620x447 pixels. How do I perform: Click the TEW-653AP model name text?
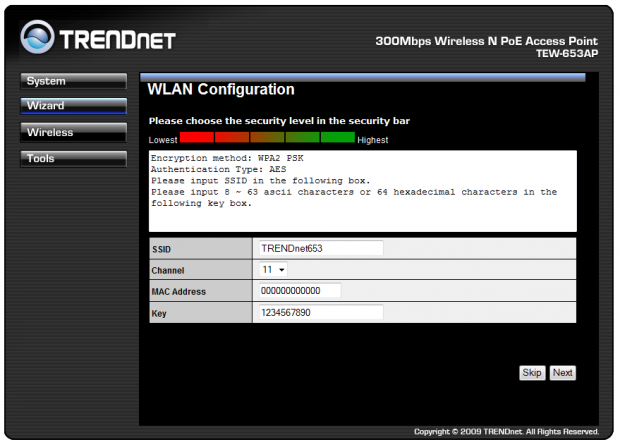coord(567,53)
